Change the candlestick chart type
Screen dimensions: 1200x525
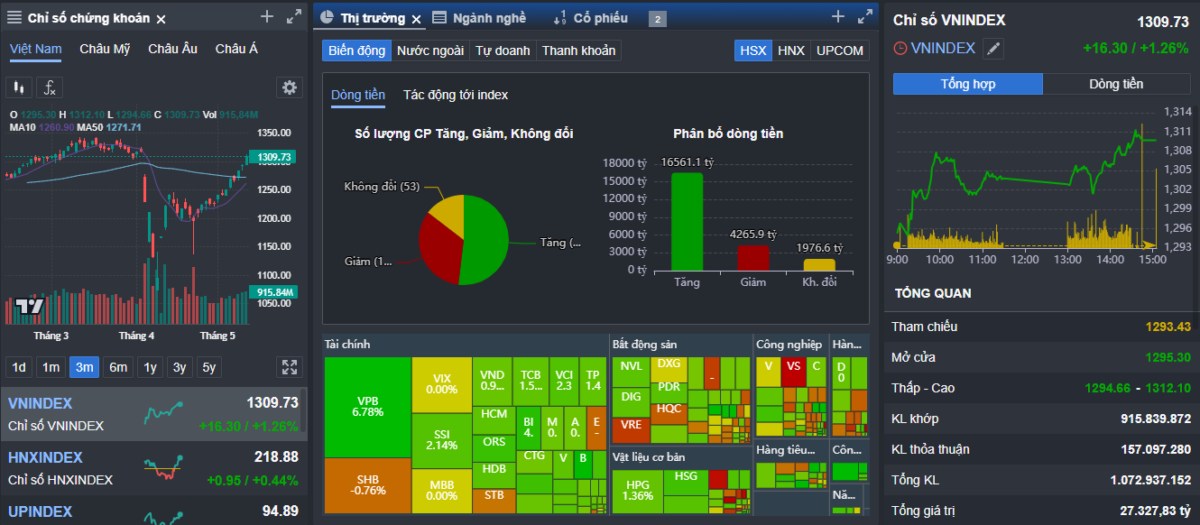pyautogui.click(x=19, y=87)
